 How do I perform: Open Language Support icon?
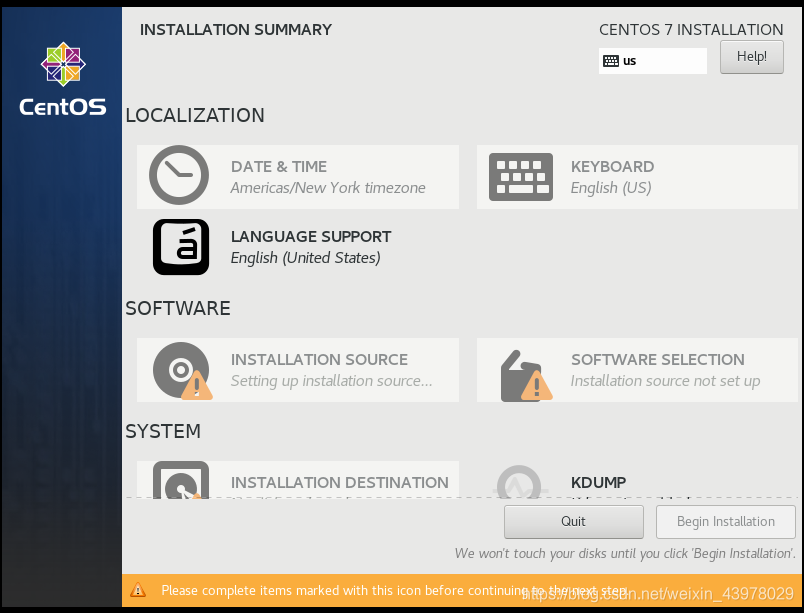(x=181, y=247)
